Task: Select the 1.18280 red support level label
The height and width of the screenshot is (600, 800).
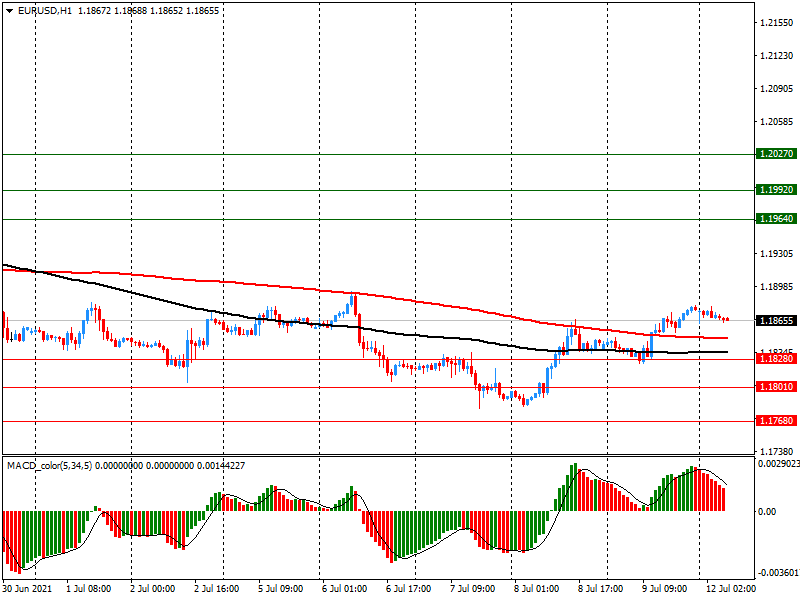Action: tap(776, 359)
